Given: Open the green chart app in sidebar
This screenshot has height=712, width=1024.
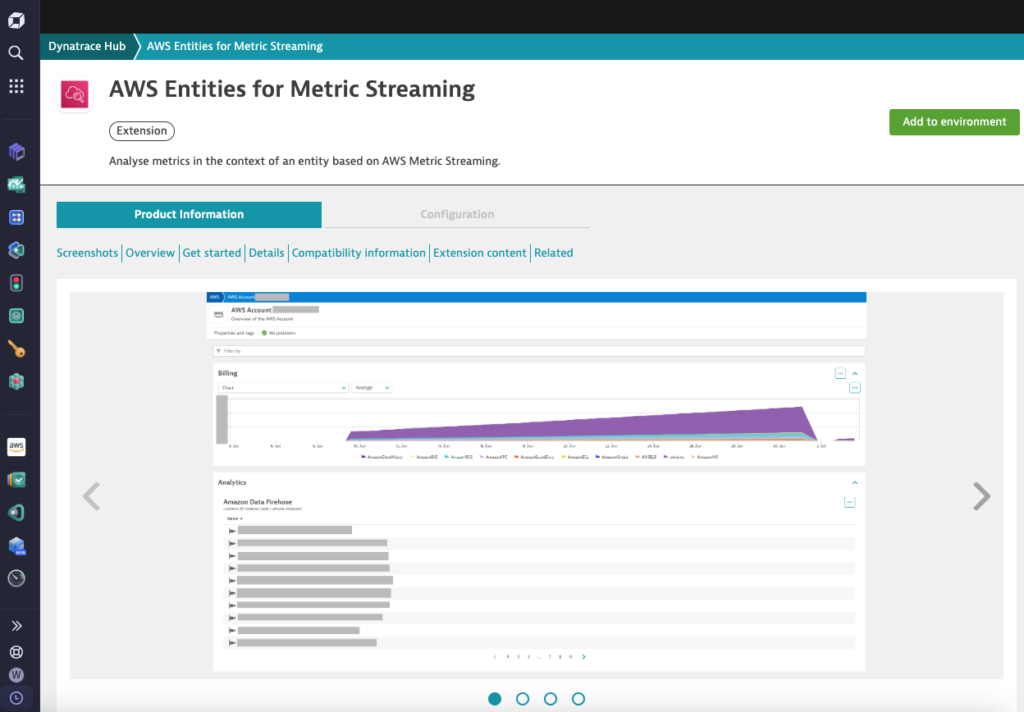Looking at the screenshot, I should coord(16,185).
